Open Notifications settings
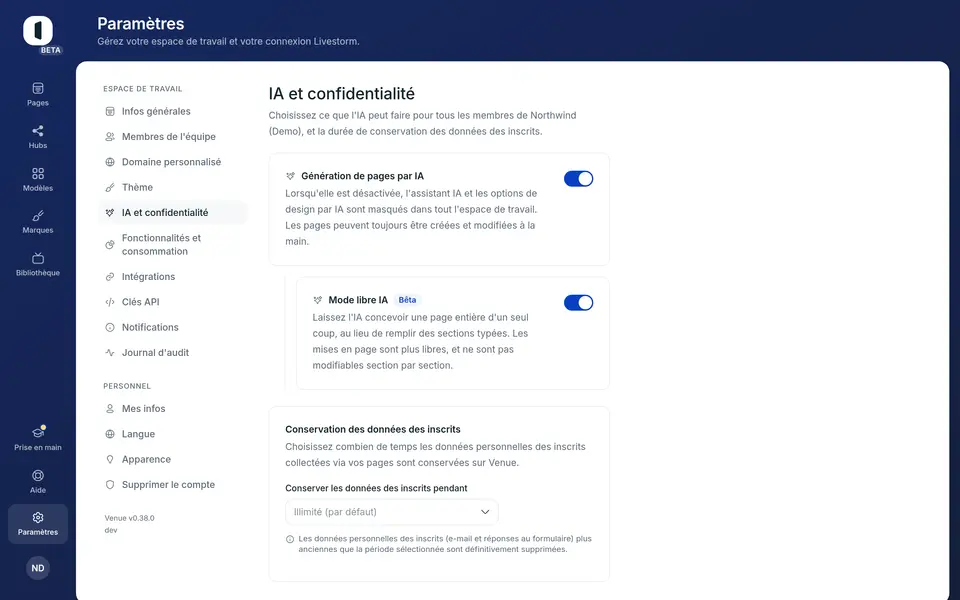 tap(173, 328)
